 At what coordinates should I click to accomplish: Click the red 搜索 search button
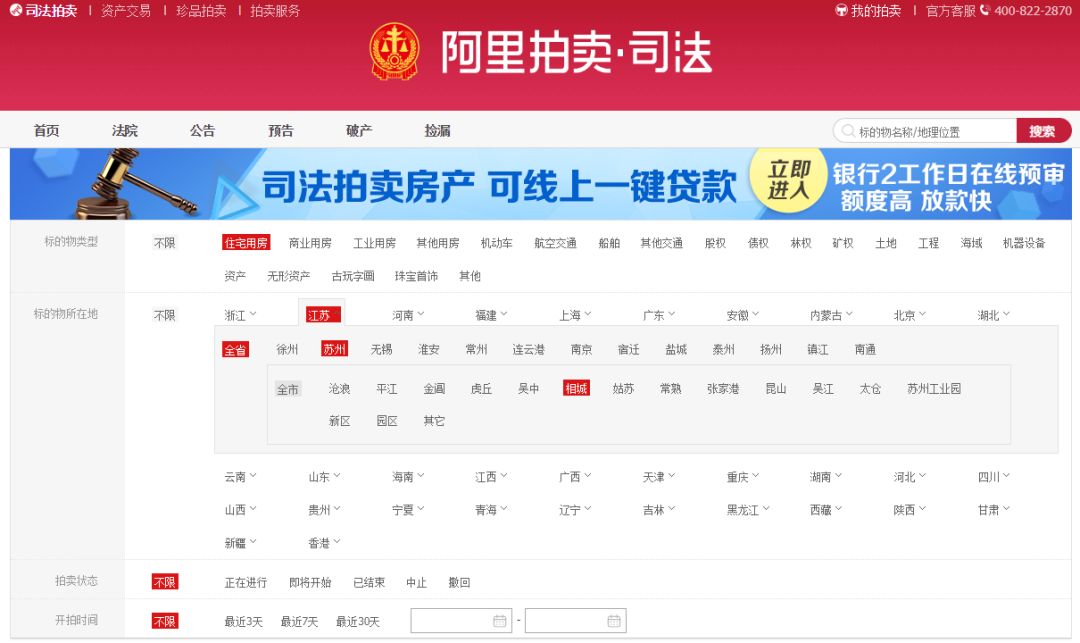tap(1043, 130)
